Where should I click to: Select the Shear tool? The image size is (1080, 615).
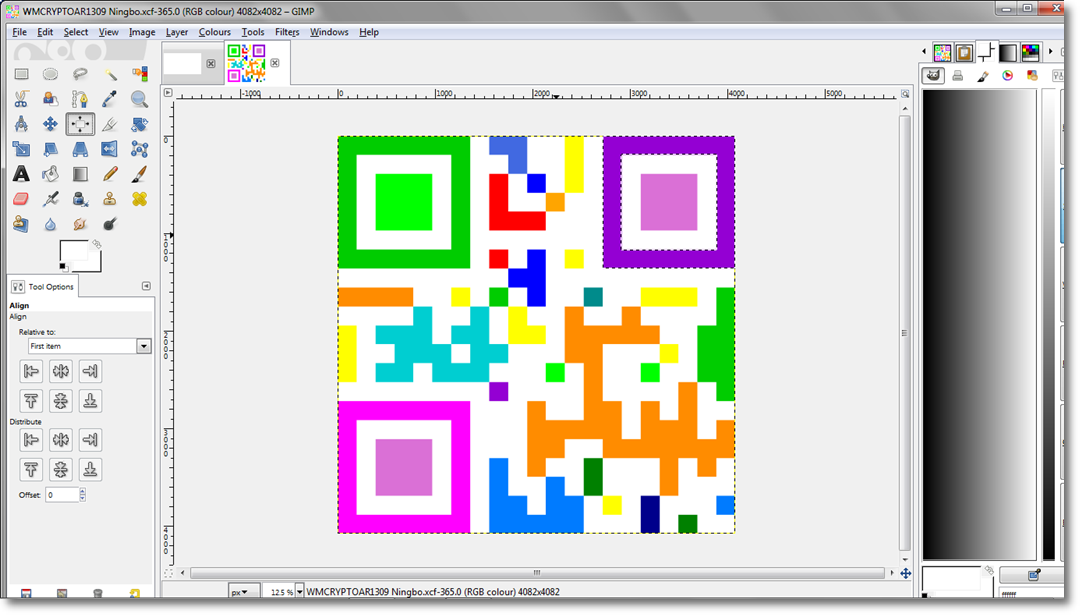click(x=50, y=149)
